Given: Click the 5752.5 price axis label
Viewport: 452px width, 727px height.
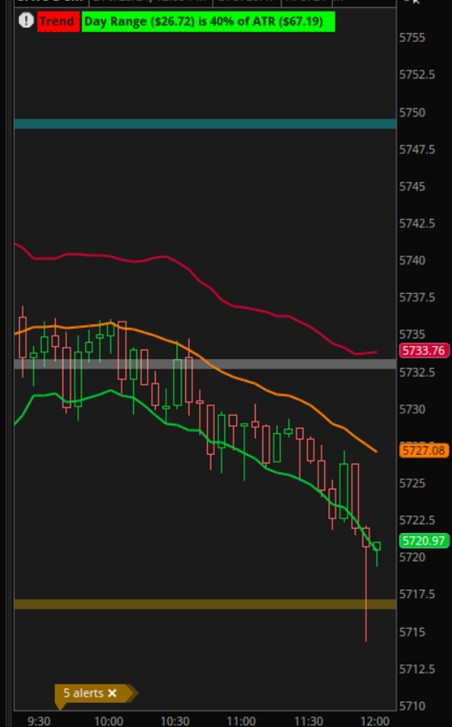Looking at the screenshot, I should pos(417,75).
